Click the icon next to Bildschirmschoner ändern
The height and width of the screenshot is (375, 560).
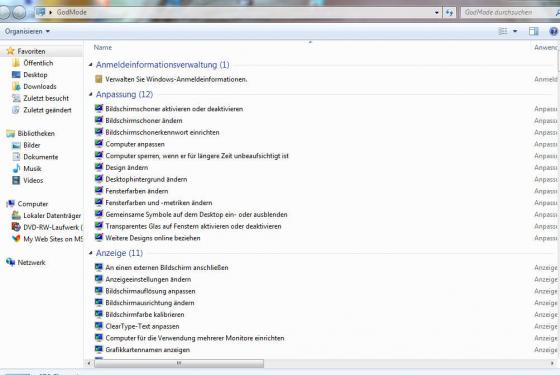pos(99,120)
